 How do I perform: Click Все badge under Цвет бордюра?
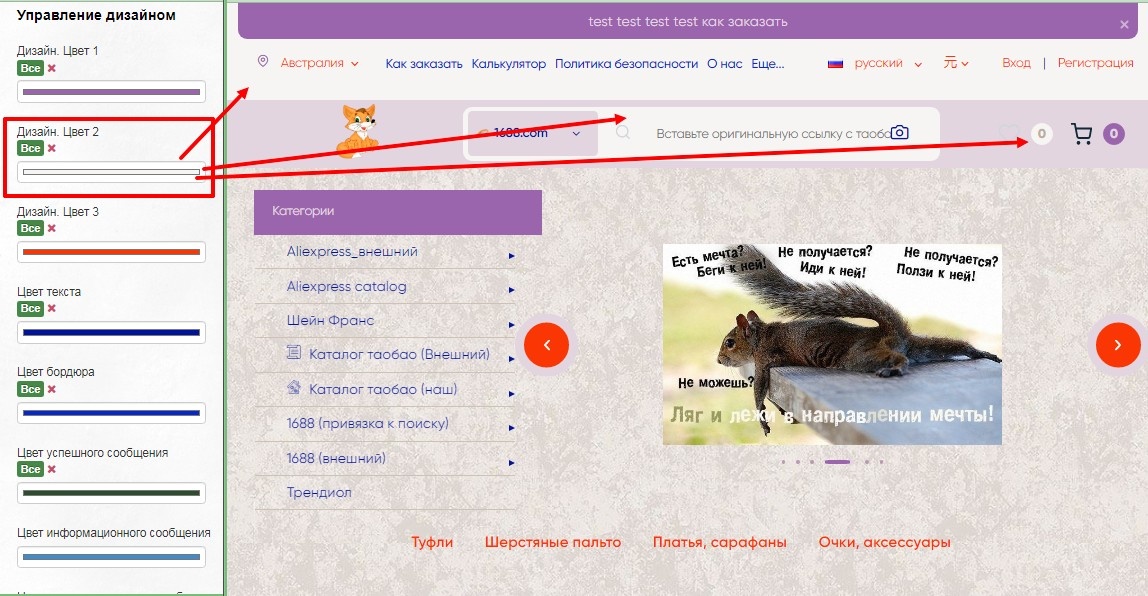click(31, 389)
